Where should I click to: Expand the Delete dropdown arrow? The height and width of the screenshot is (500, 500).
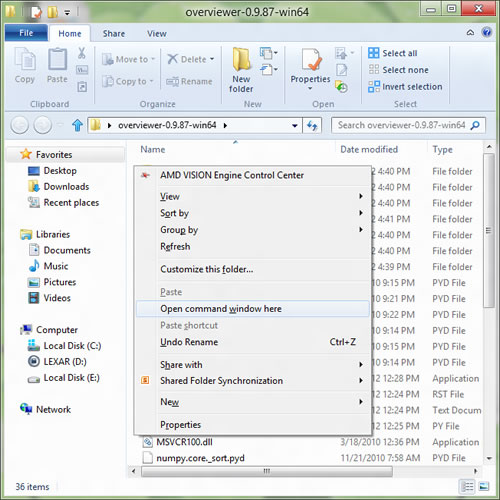tap(212, 59)
